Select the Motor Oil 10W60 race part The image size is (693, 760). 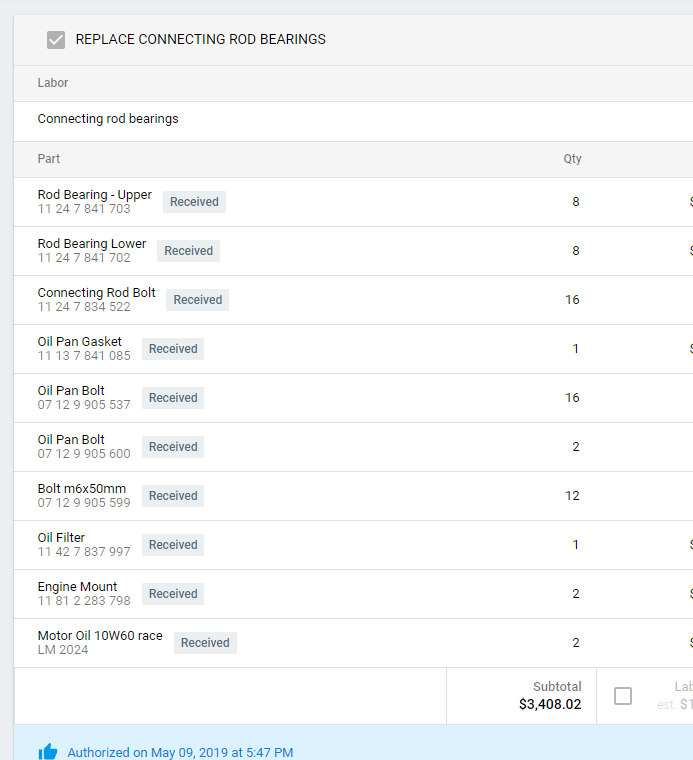coord(100,636)
